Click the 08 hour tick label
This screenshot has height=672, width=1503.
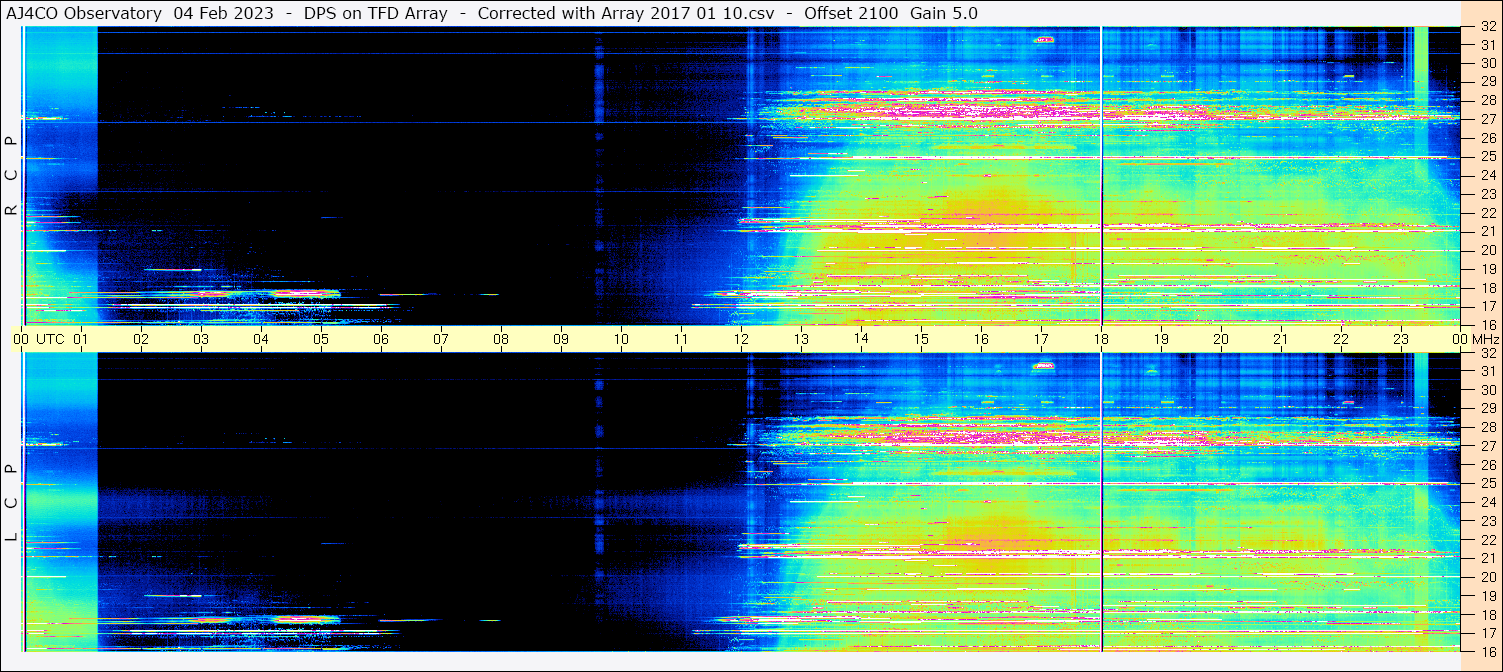tap(501, 339)
